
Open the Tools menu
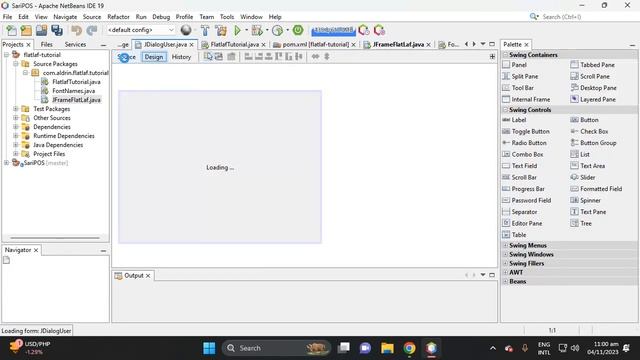click(227, 17)
